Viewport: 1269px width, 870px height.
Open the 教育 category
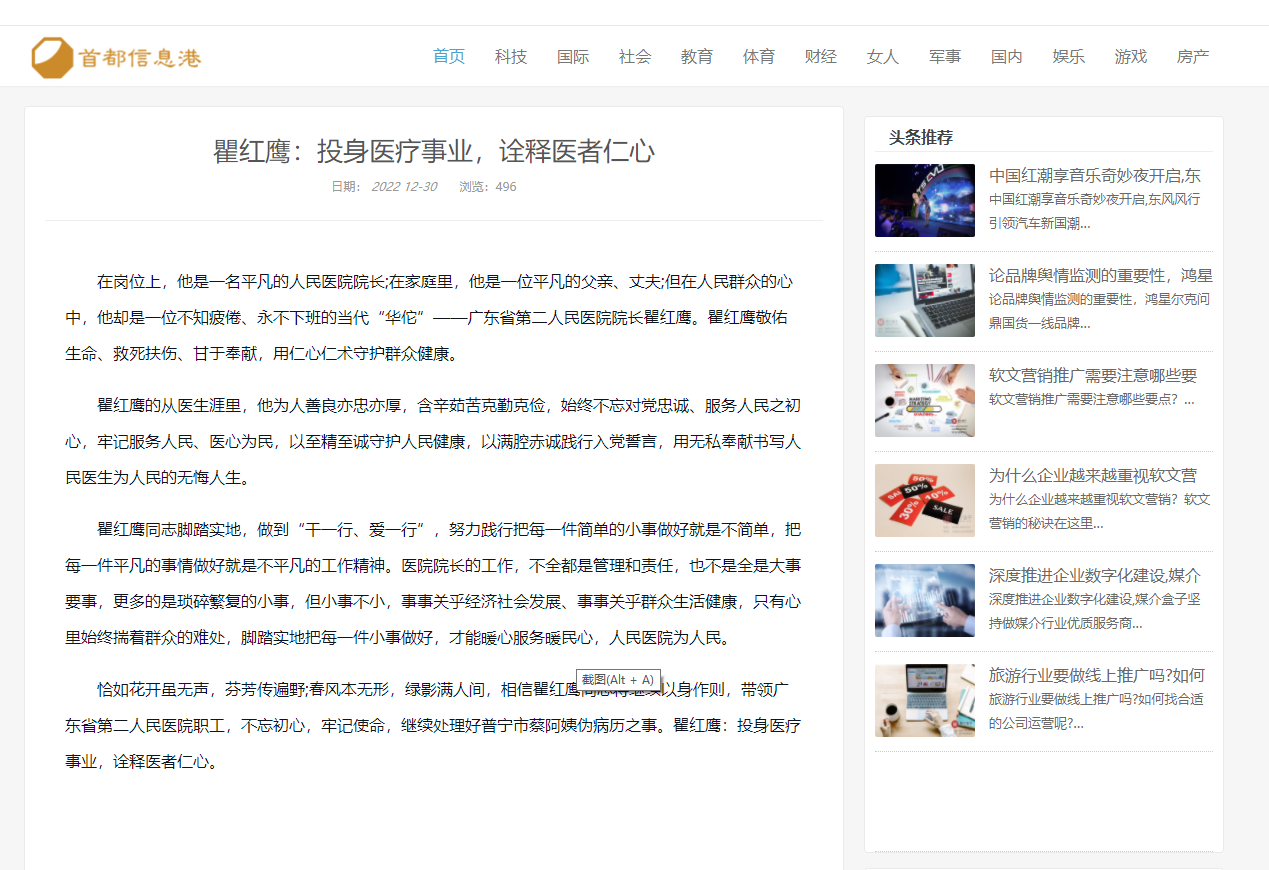point(697,56)
